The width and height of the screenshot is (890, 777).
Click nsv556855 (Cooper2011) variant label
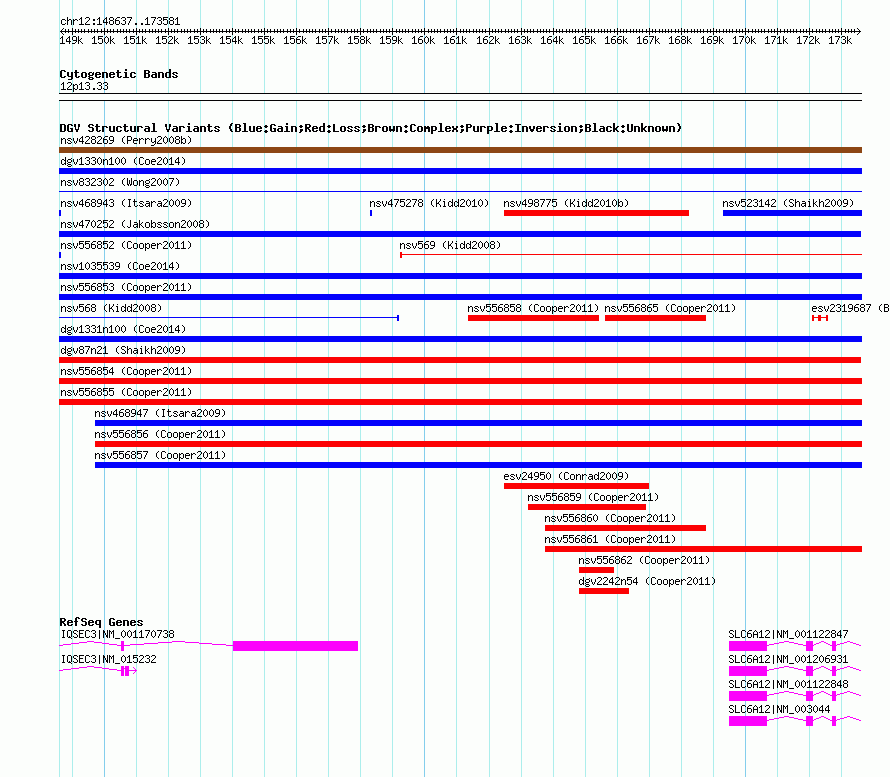(126, 392)
